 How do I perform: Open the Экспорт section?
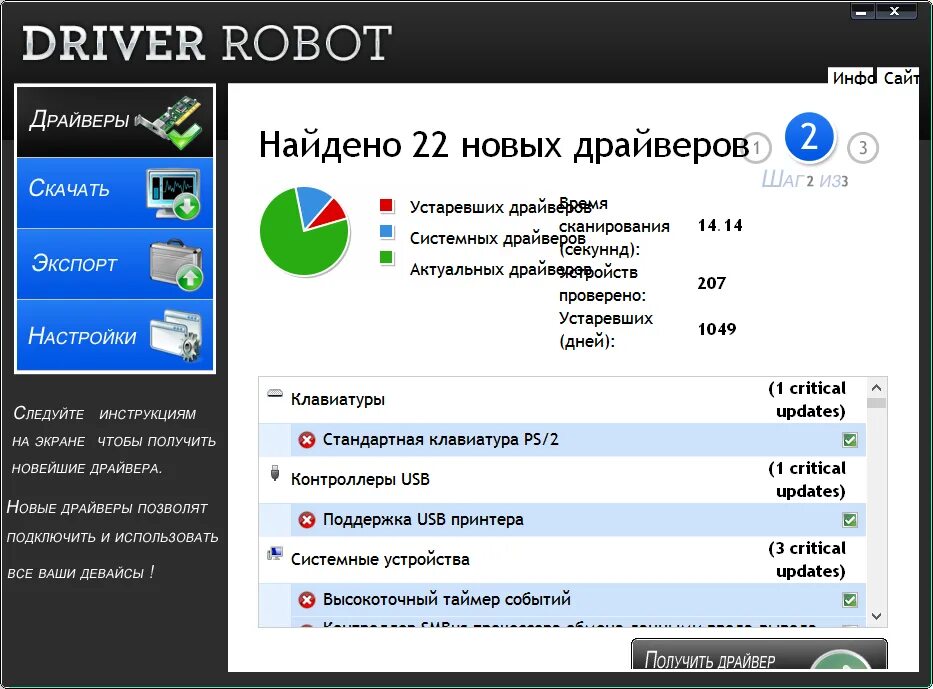click(x=115, y=264)
